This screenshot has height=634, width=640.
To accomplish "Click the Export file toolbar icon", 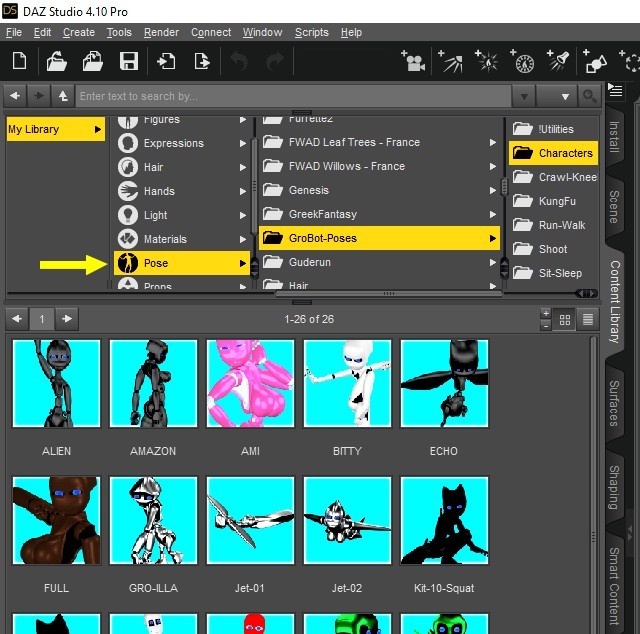I will click(x=202, y=61).
